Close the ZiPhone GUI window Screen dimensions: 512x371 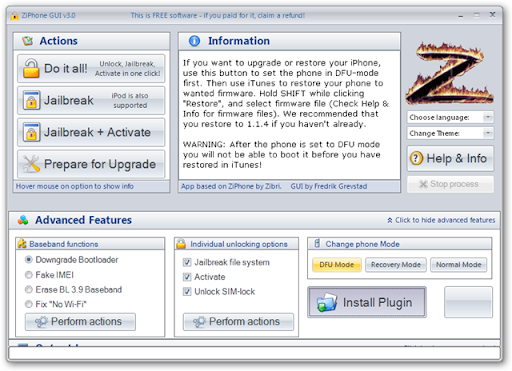(x=492, y=15)
